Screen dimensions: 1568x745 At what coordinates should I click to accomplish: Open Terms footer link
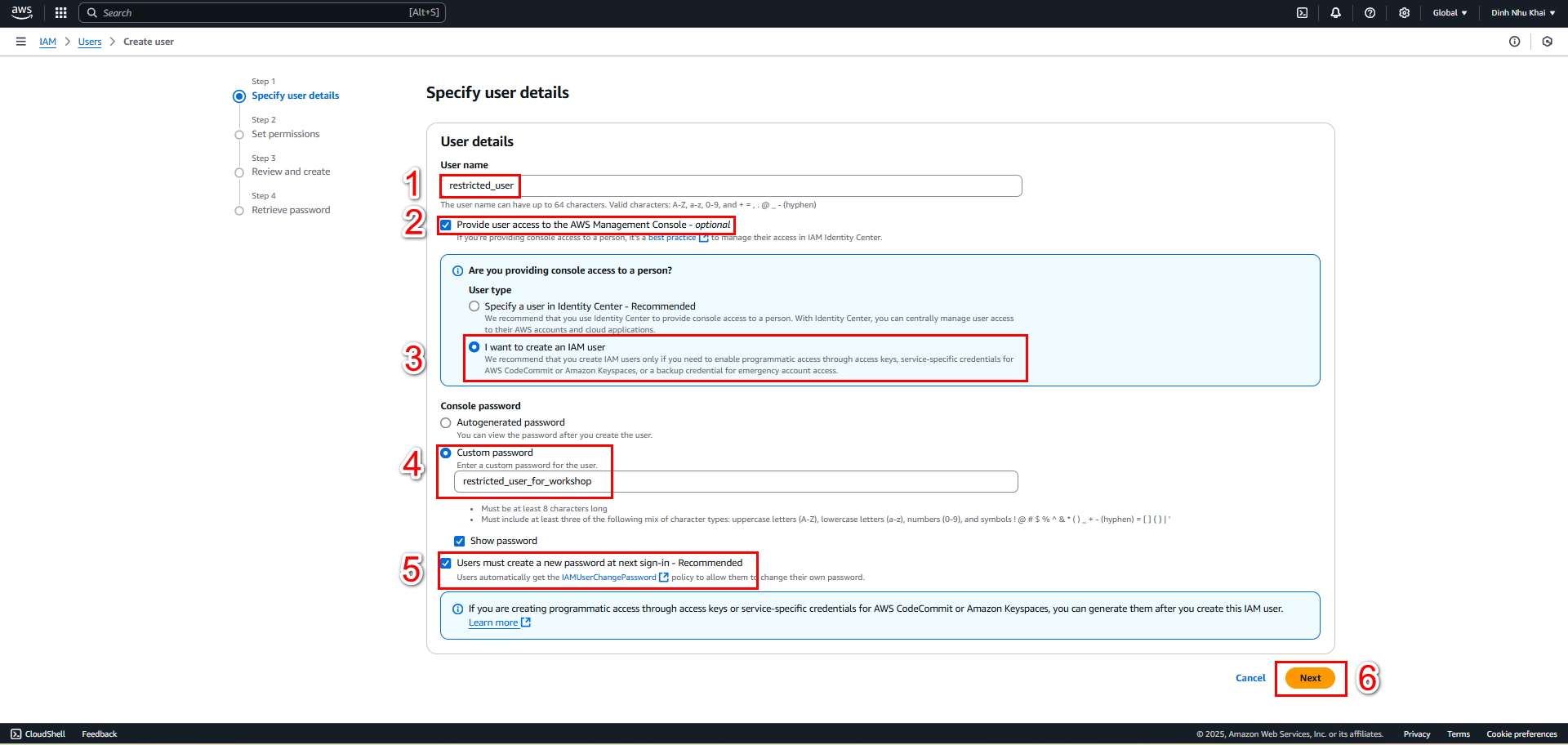click(1459, 734)
